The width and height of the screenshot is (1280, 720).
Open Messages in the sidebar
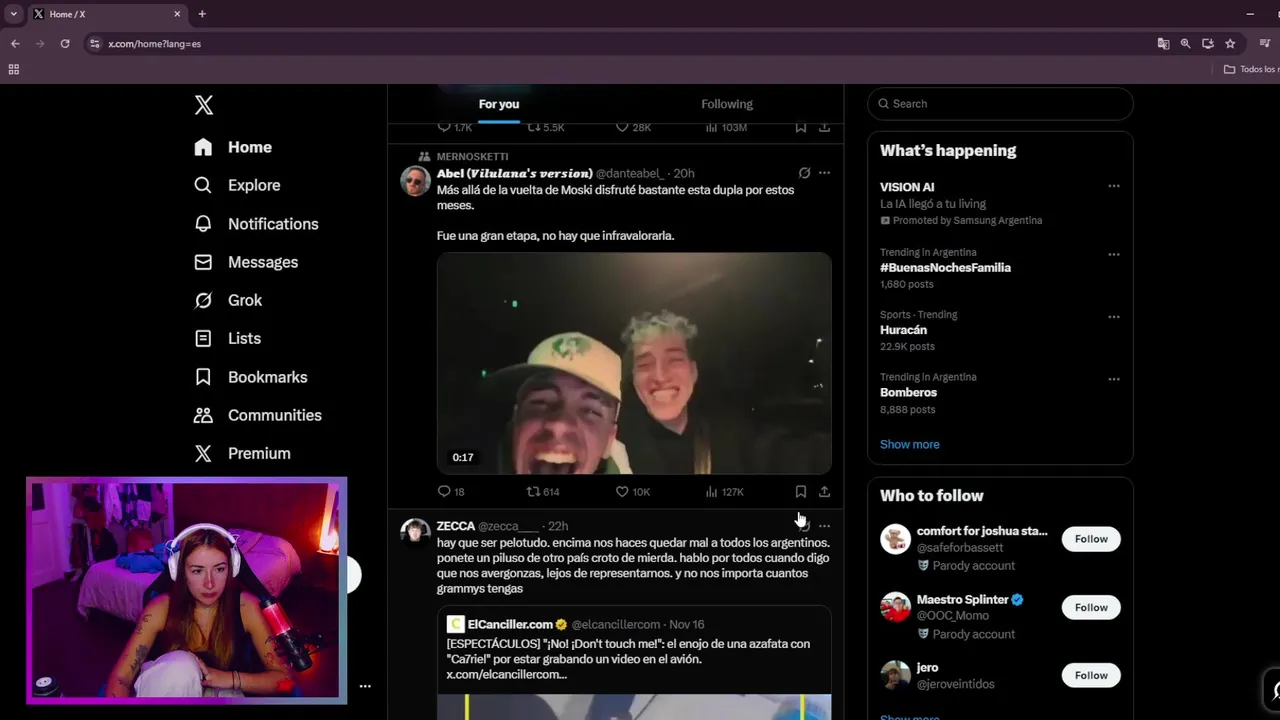click(x=247, y=262)
